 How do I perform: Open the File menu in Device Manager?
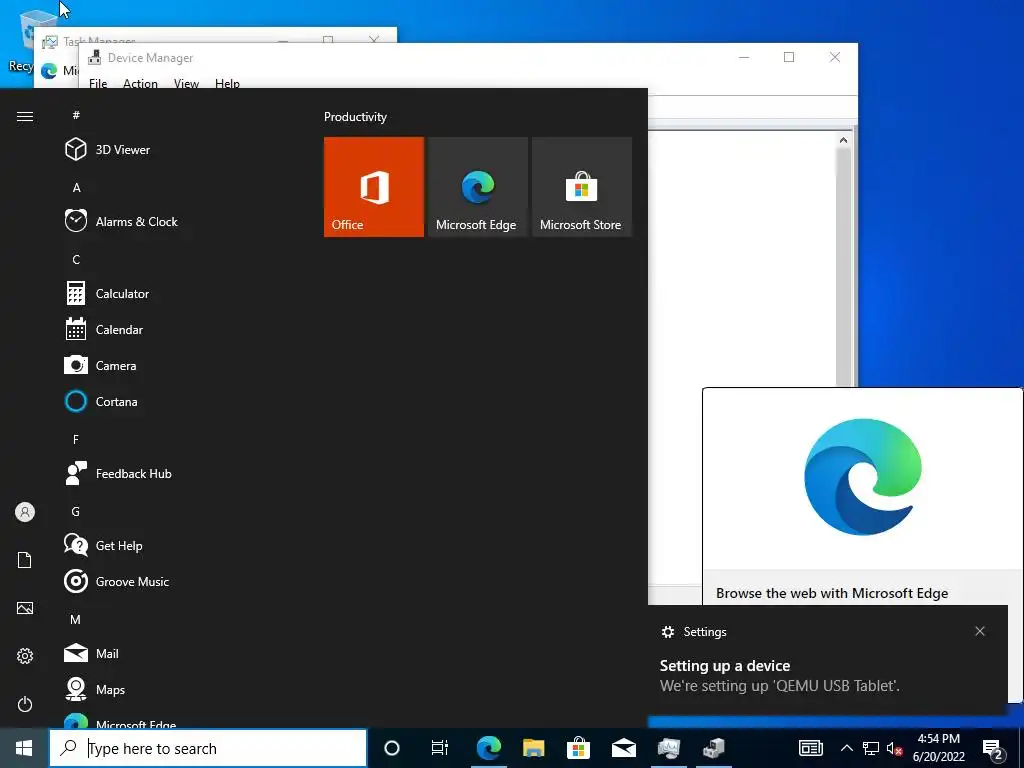point(98,84)
